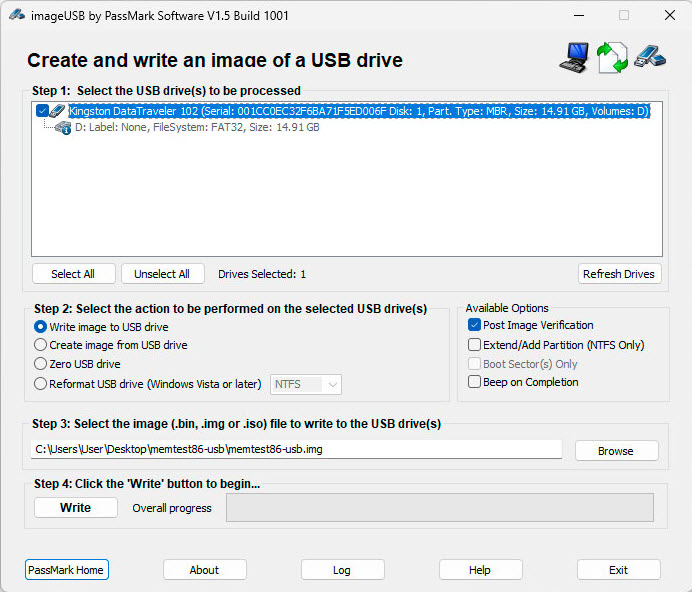692x592 pixels.
Task: Uncheck the Kingston DataTraveler drive checkbox
Action: [42, 111]
